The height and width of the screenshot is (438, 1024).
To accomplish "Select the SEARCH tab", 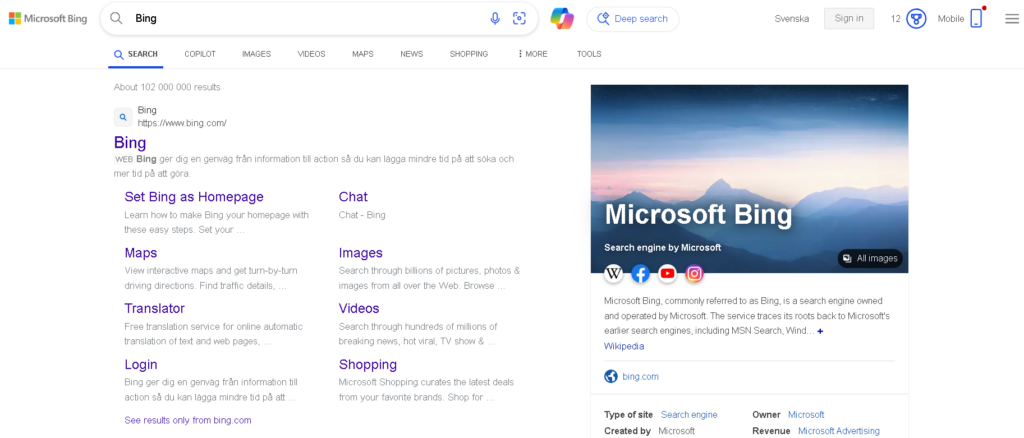I will [136, 54].
